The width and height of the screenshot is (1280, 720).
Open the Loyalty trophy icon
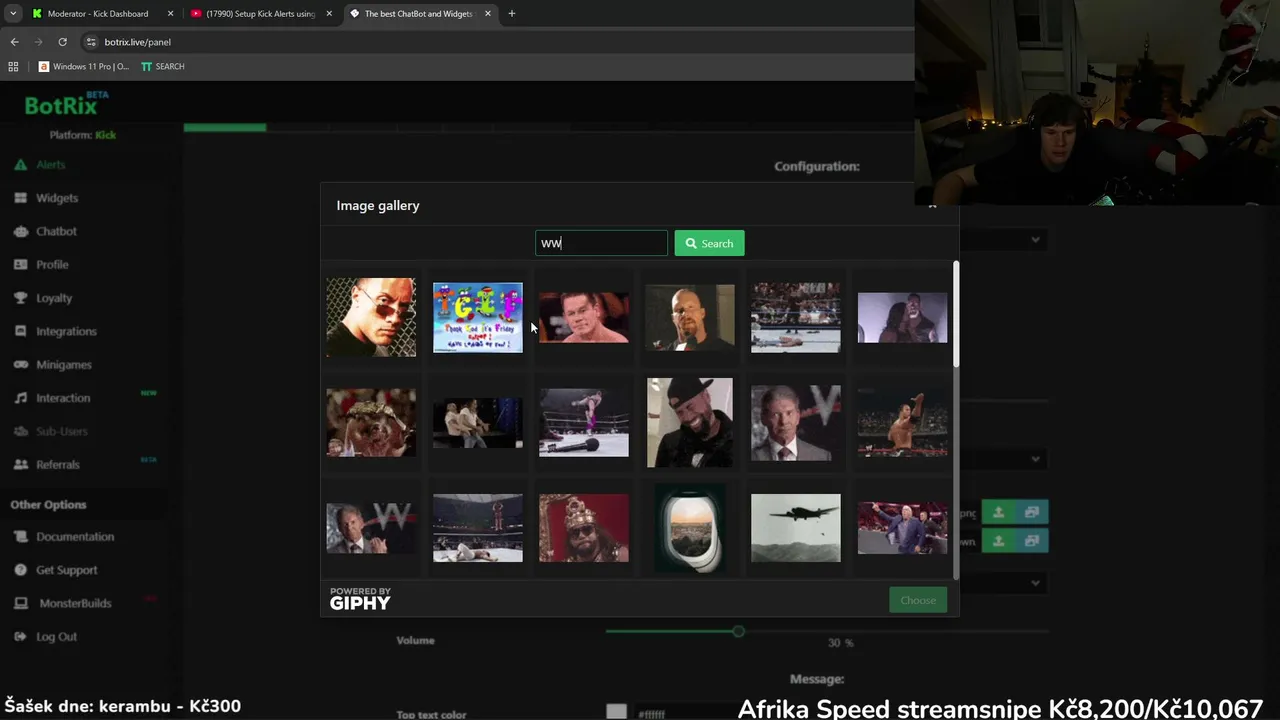pyautogui.click(x=20, y=298)
